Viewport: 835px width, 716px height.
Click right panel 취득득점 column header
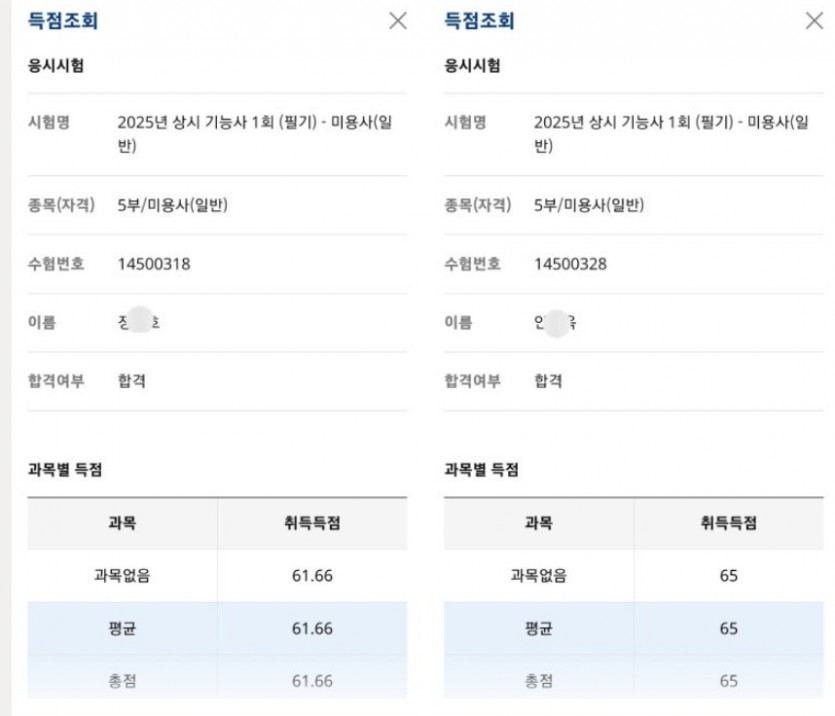point(728,523)
